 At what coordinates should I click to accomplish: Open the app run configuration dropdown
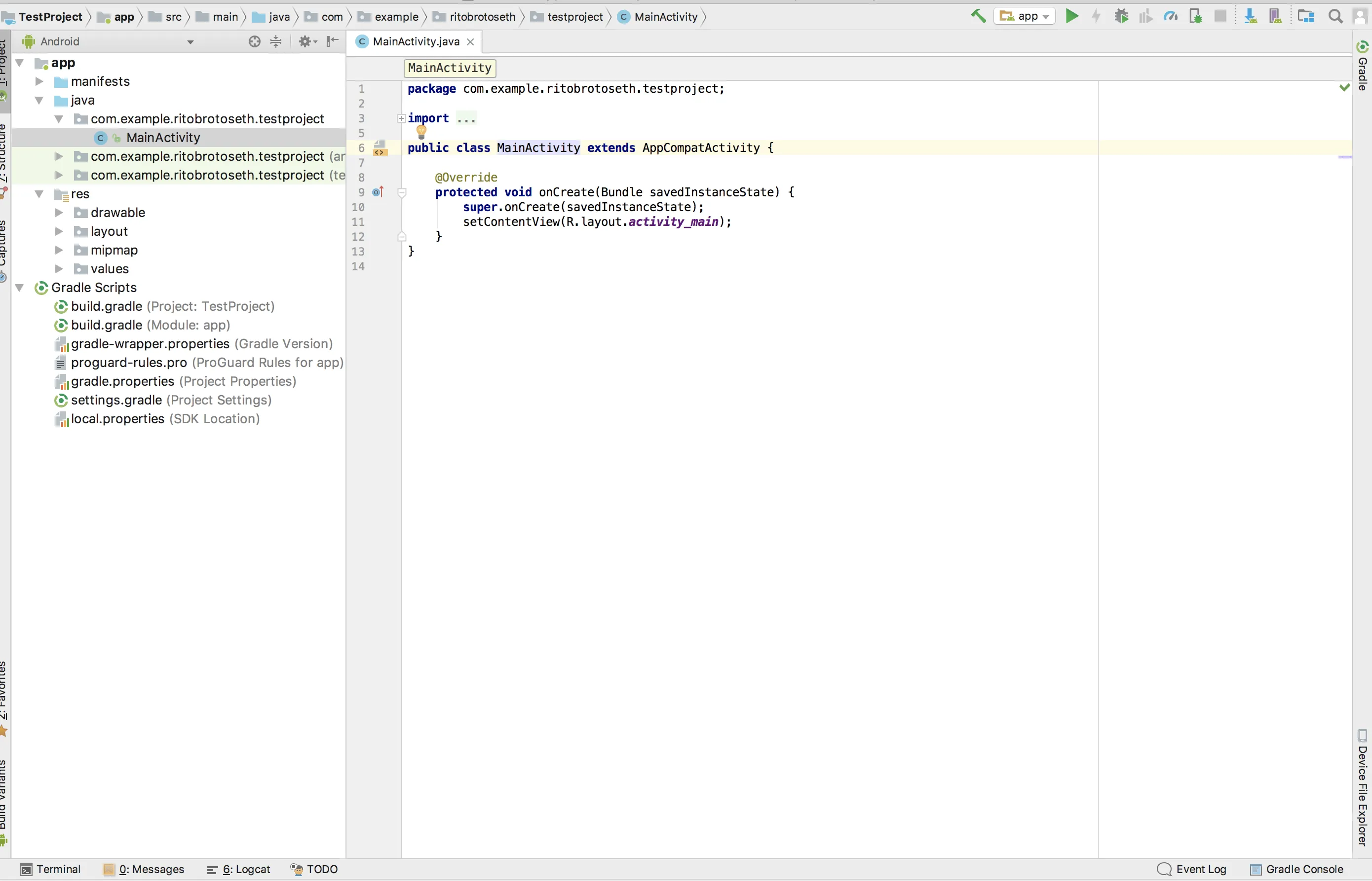tap(1025, 16)
